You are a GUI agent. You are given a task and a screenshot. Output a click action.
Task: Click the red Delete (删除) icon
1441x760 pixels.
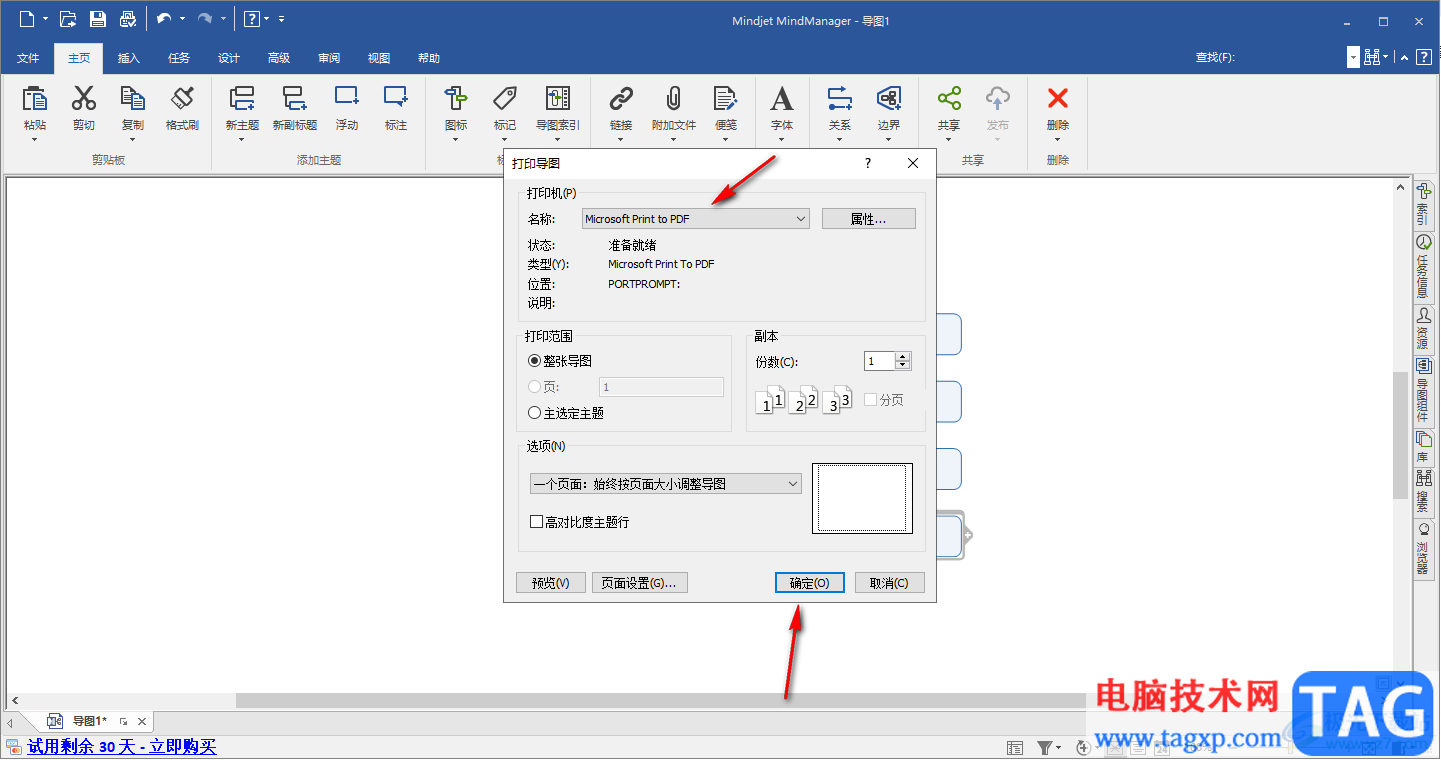pos(1058,99)
